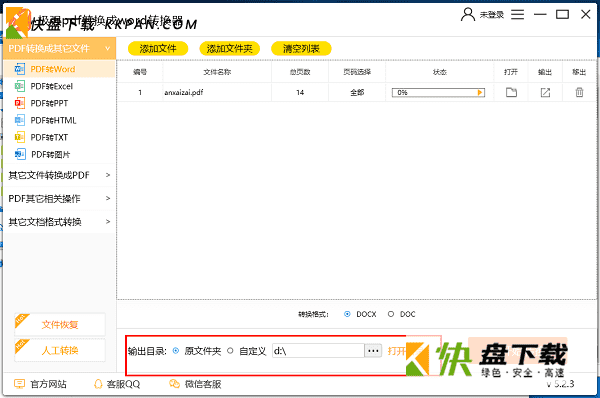Maximize the converter window
600x398 pixels.
pyautogui.click(x=562, y=15)
